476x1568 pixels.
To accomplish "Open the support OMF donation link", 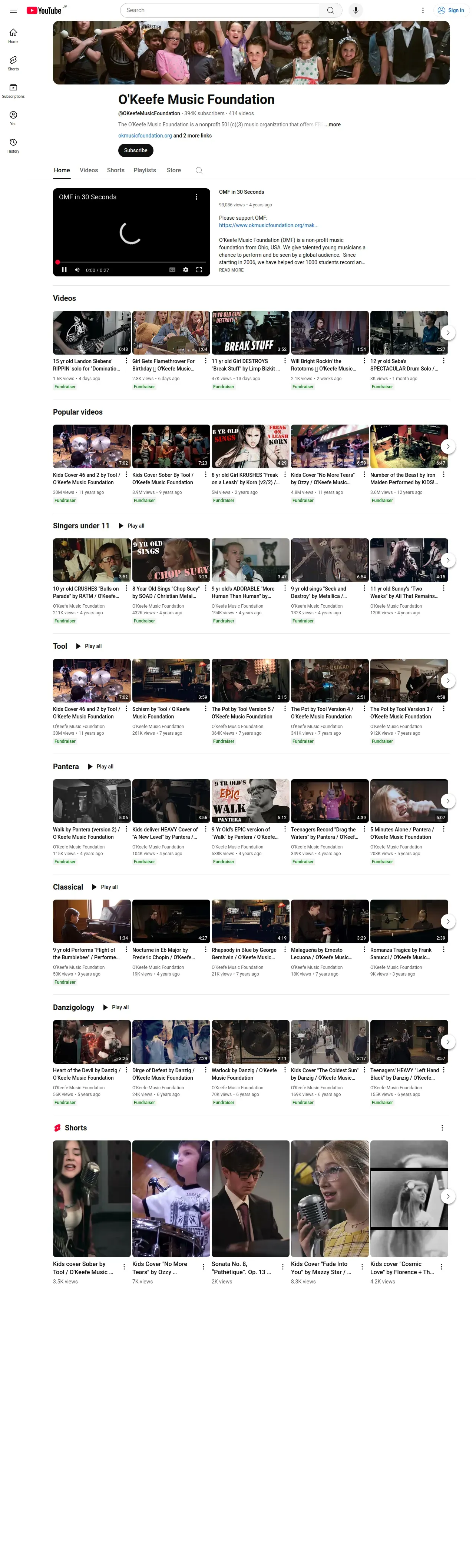I will (x=268, y=225).
